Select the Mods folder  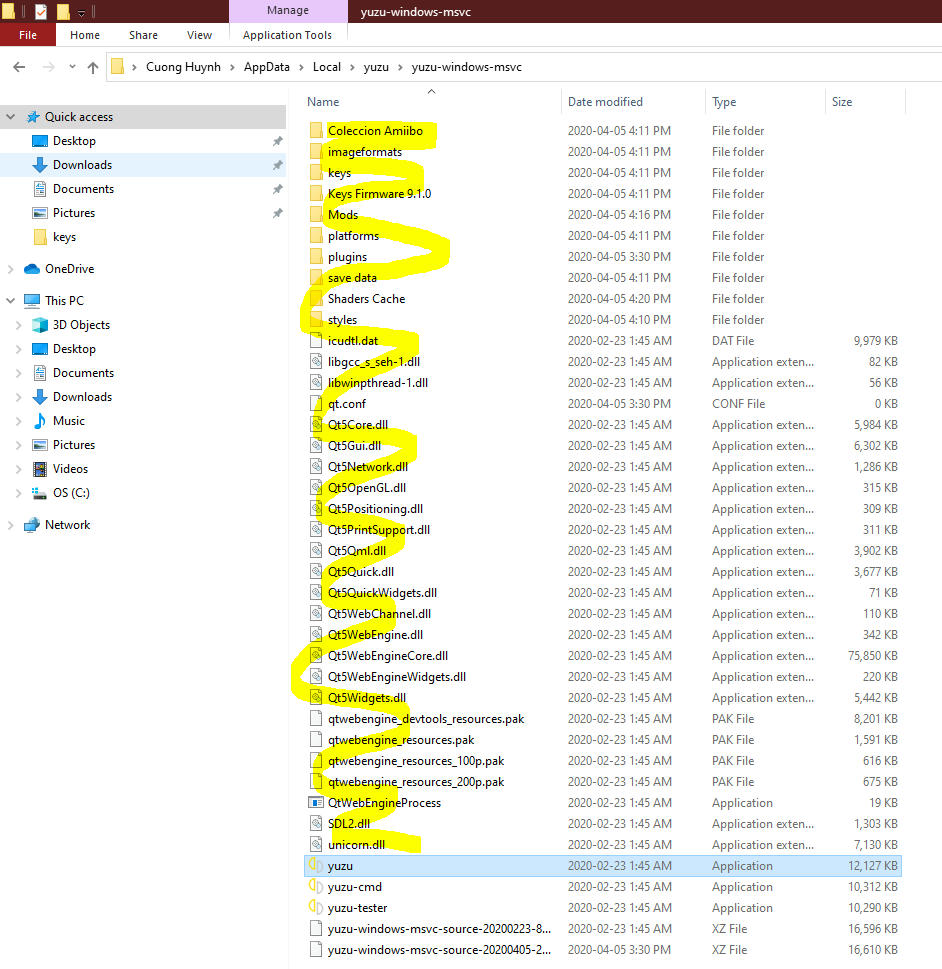point(342,214)
